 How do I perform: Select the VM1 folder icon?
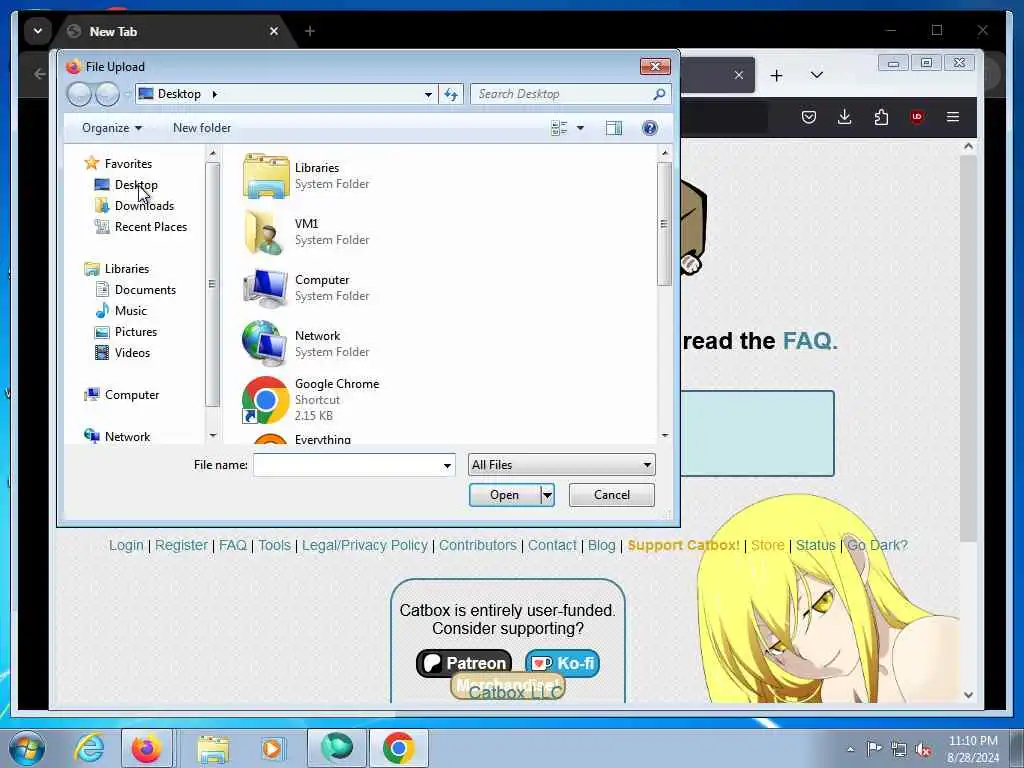coord(264,232)
